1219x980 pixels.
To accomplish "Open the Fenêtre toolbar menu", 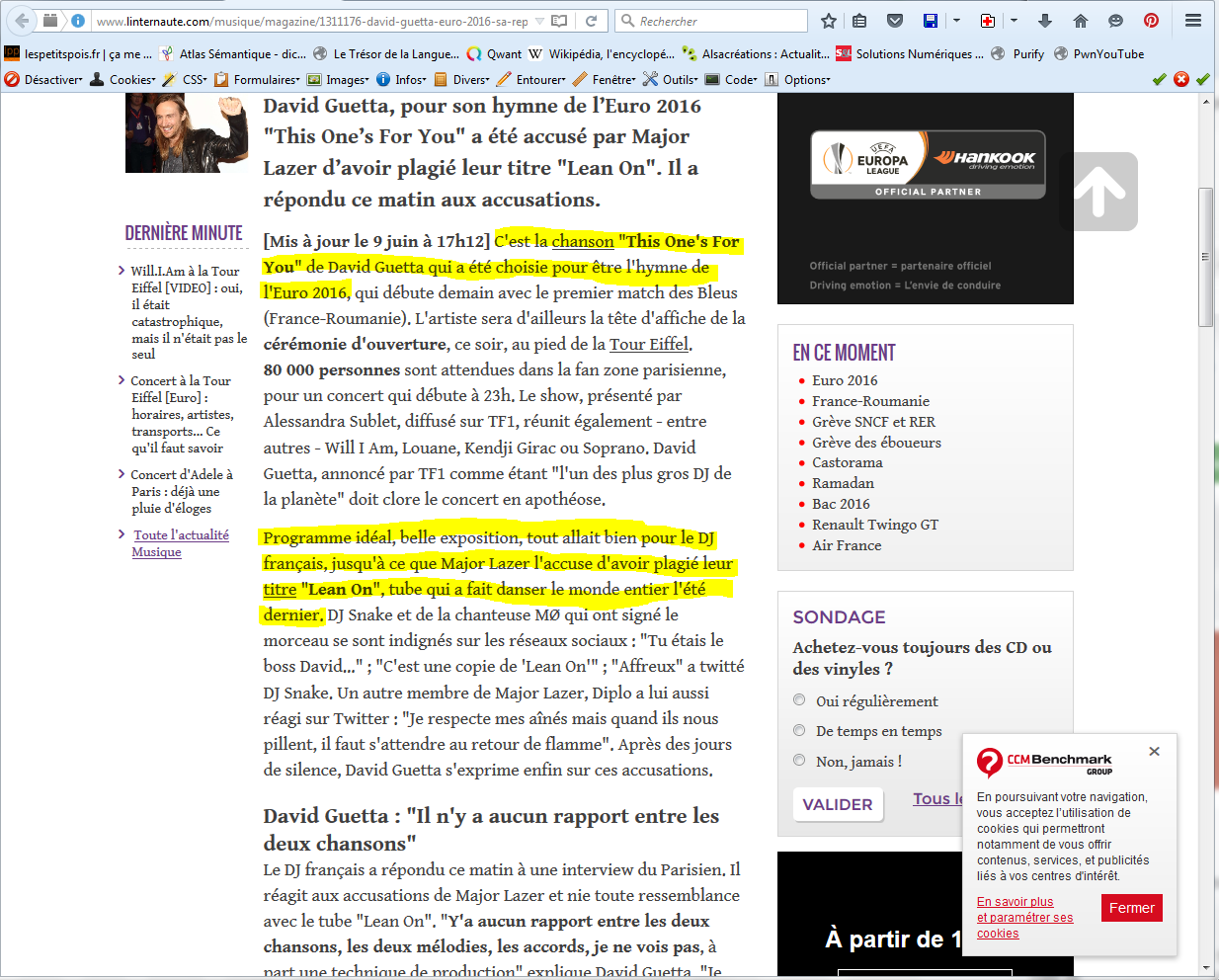I will [x=605, y=79].
